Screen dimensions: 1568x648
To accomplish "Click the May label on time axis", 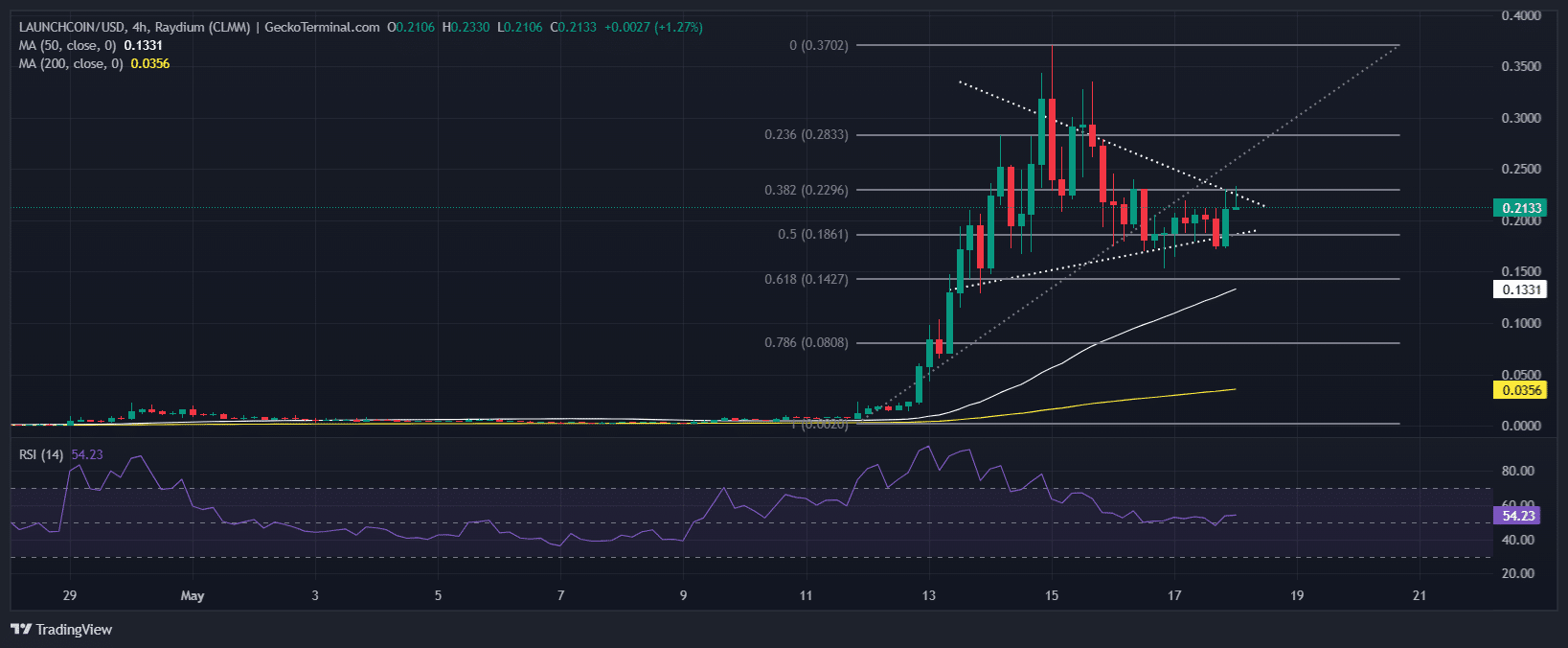I will pyautogui.click(x=193, y=595).
